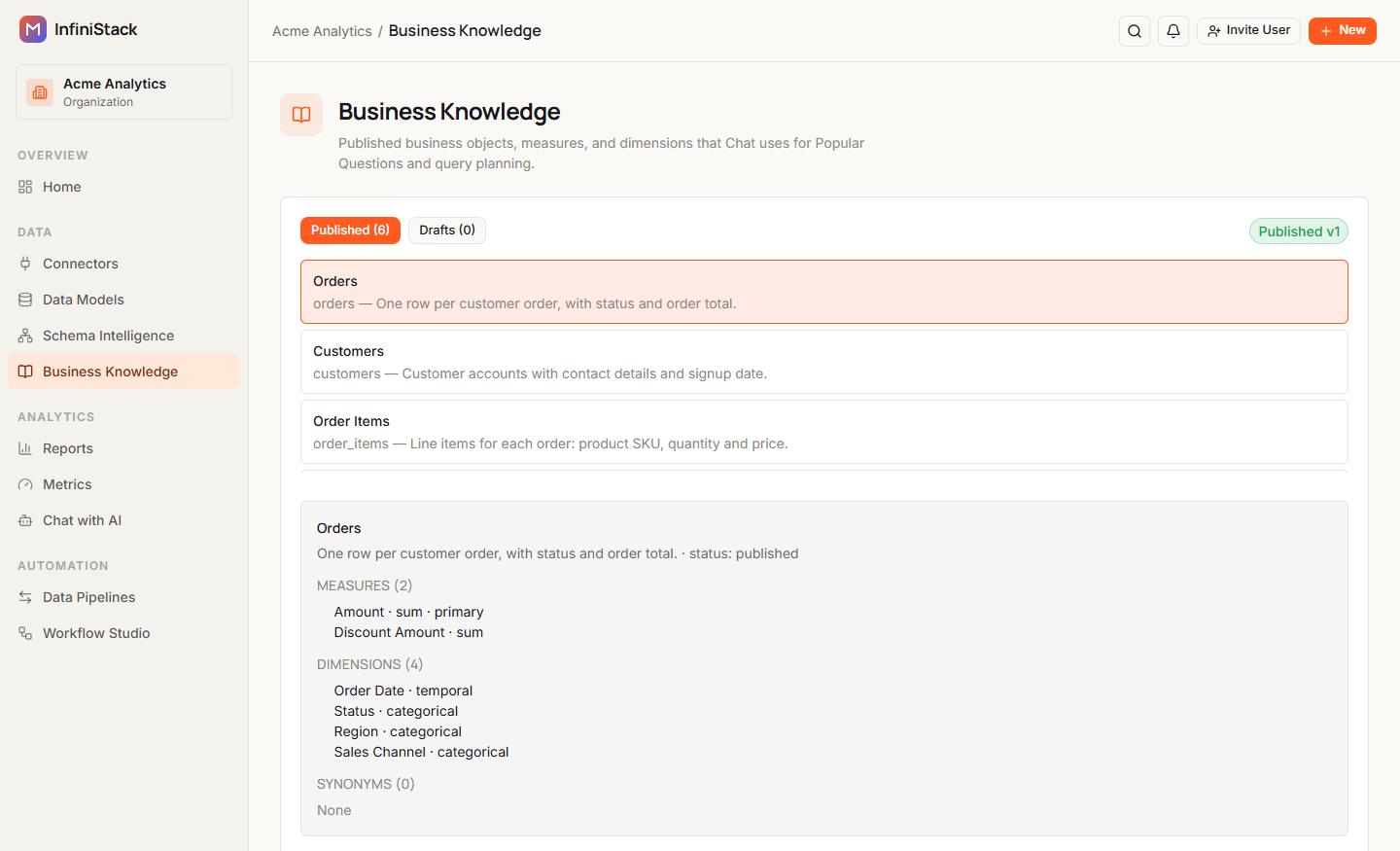Screen dimensions: 1400x851
Task: Click the 'Sales Channel · categorical' dimension
Action: [x=421, y=752]
